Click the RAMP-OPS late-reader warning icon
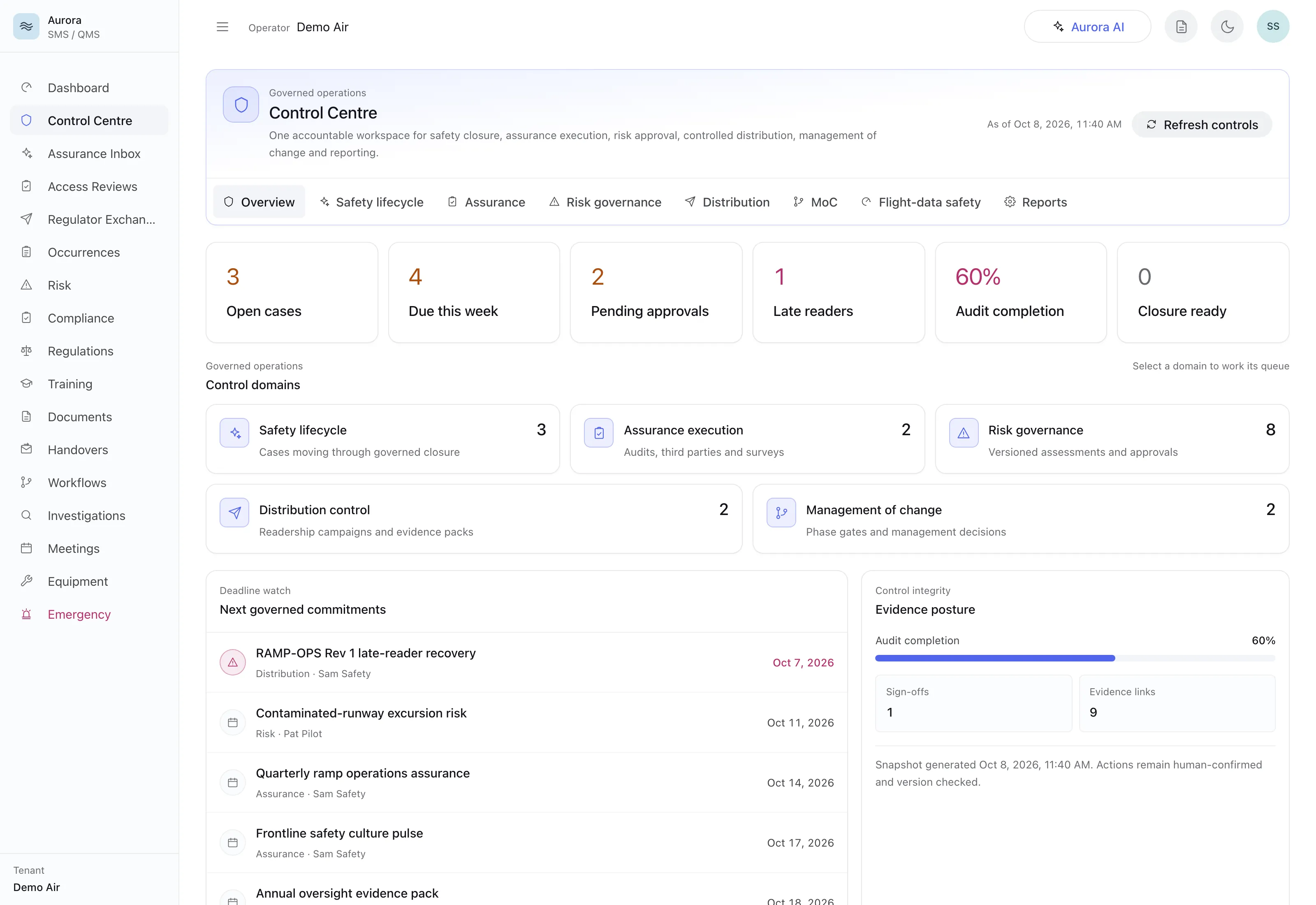The width and height of the screenshot is (1316, 905). (232, 662)
